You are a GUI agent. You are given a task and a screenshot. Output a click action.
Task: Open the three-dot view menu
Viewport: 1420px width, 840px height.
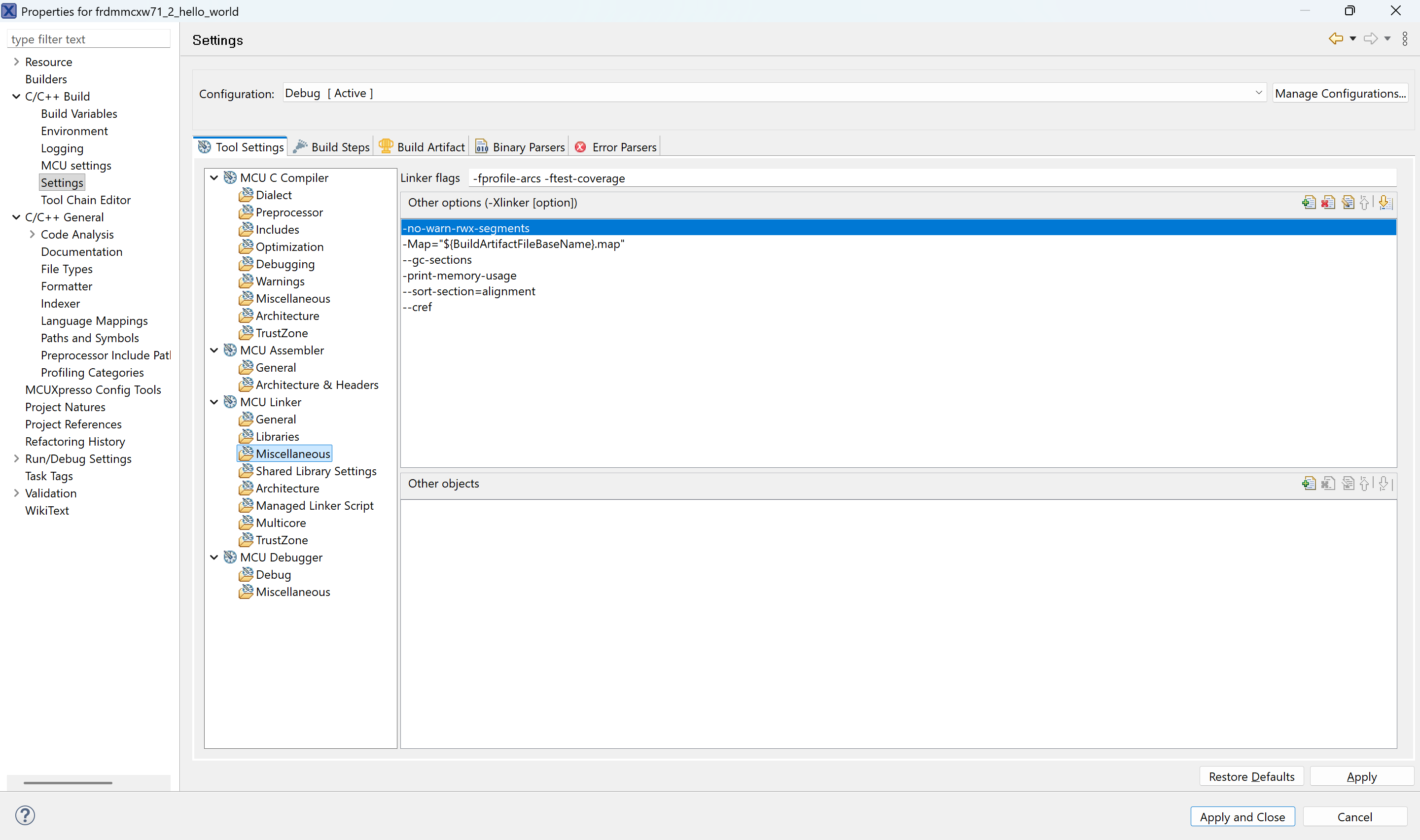[x=1405, y=39]
